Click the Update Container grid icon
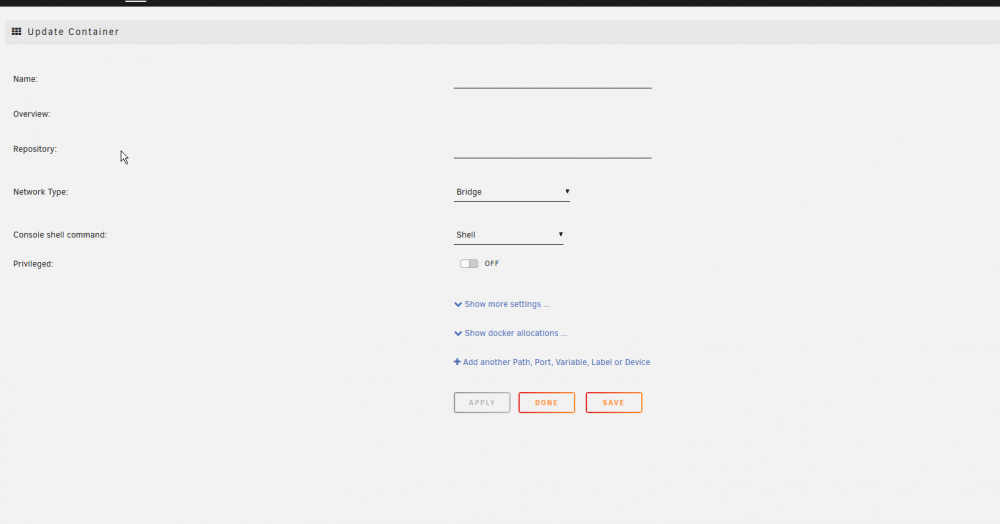1000x524 pixels. (17, 31)
